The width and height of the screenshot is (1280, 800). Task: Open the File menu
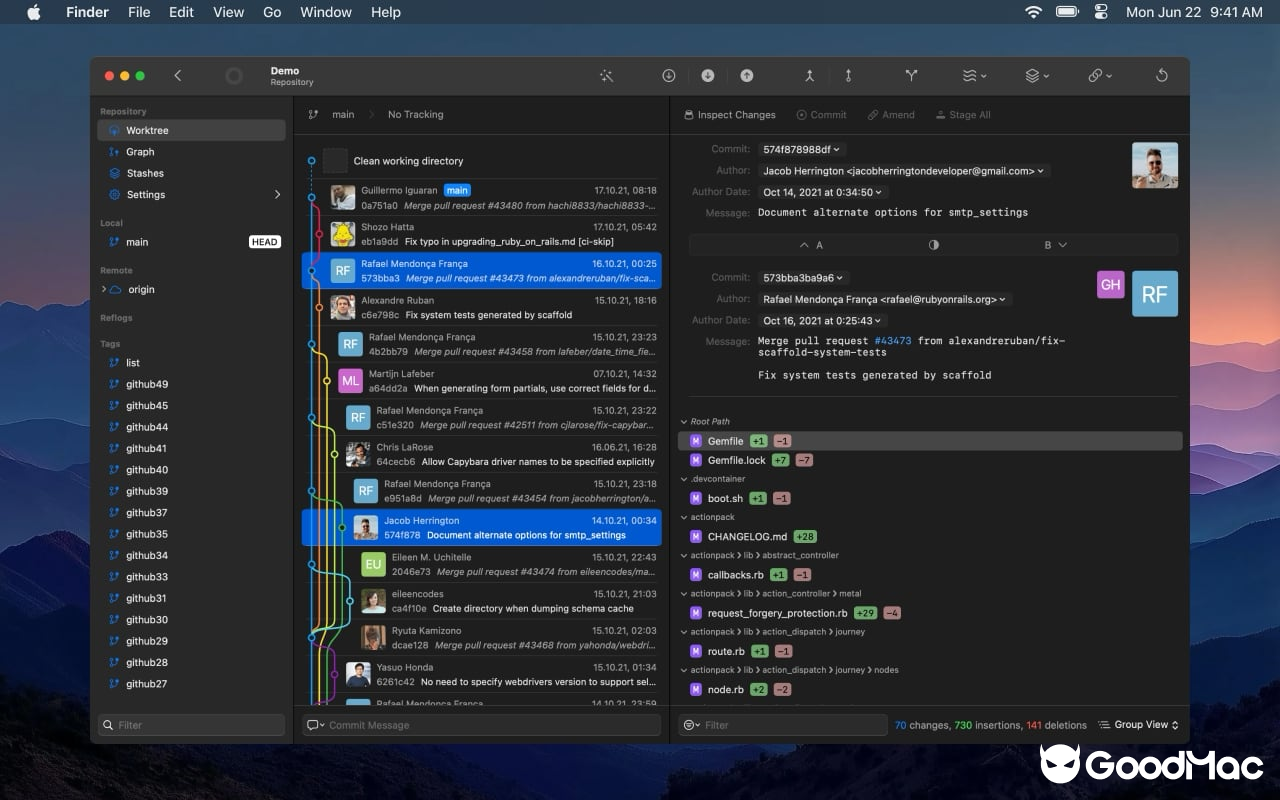point(139,12)
